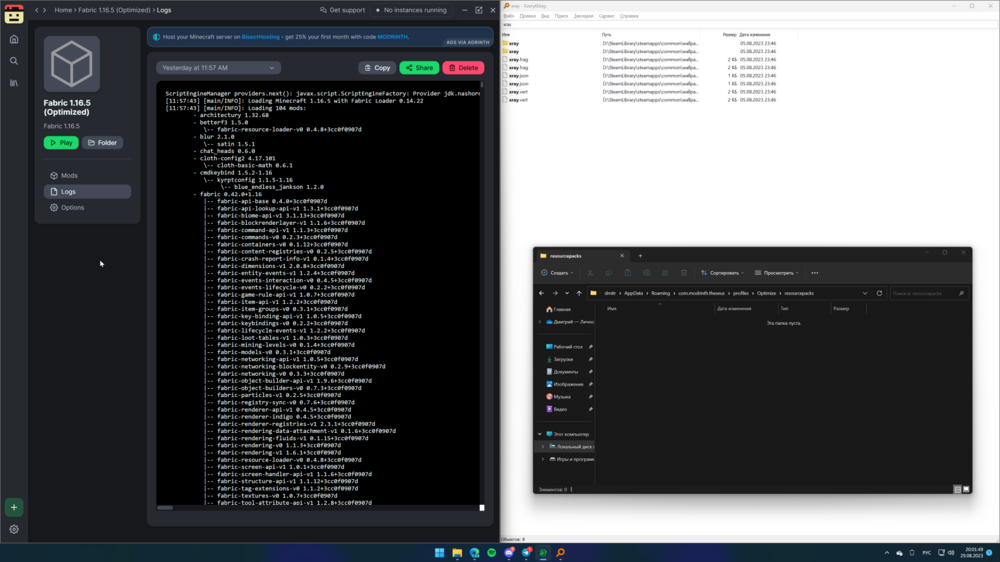
Task: Open the three-dots more menu in Explorer
Action: tap(815, 273)
